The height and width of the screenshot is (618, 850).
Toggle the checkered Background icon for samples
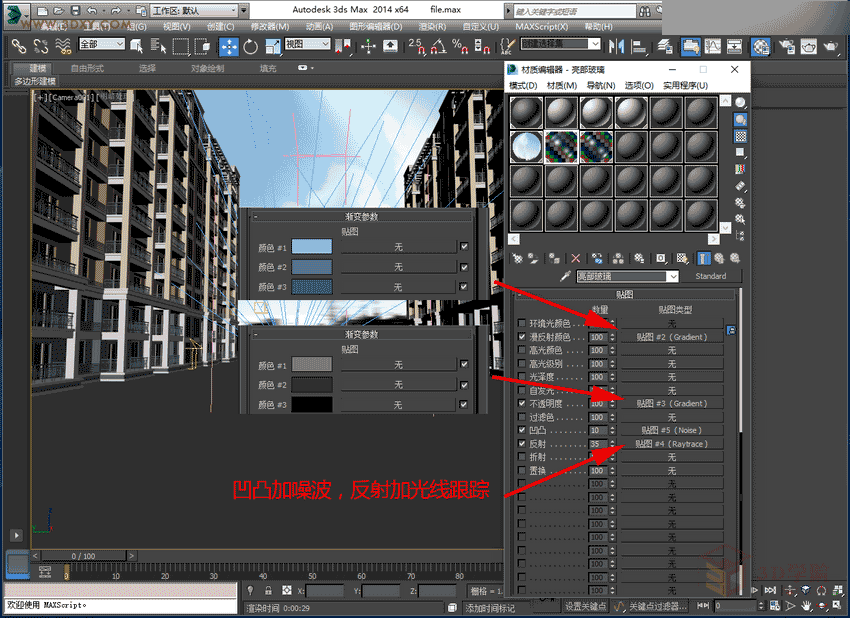(x=740, y=136)
